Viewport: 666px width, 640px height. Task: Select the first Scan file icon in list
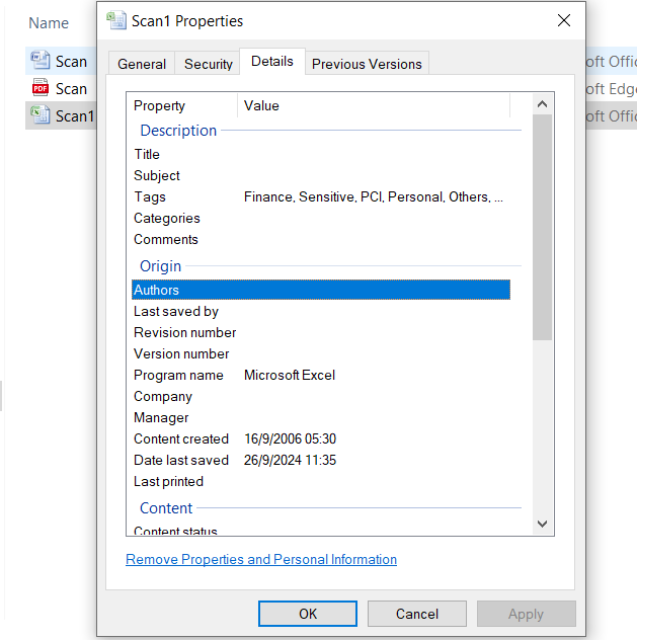coord(40,61)
